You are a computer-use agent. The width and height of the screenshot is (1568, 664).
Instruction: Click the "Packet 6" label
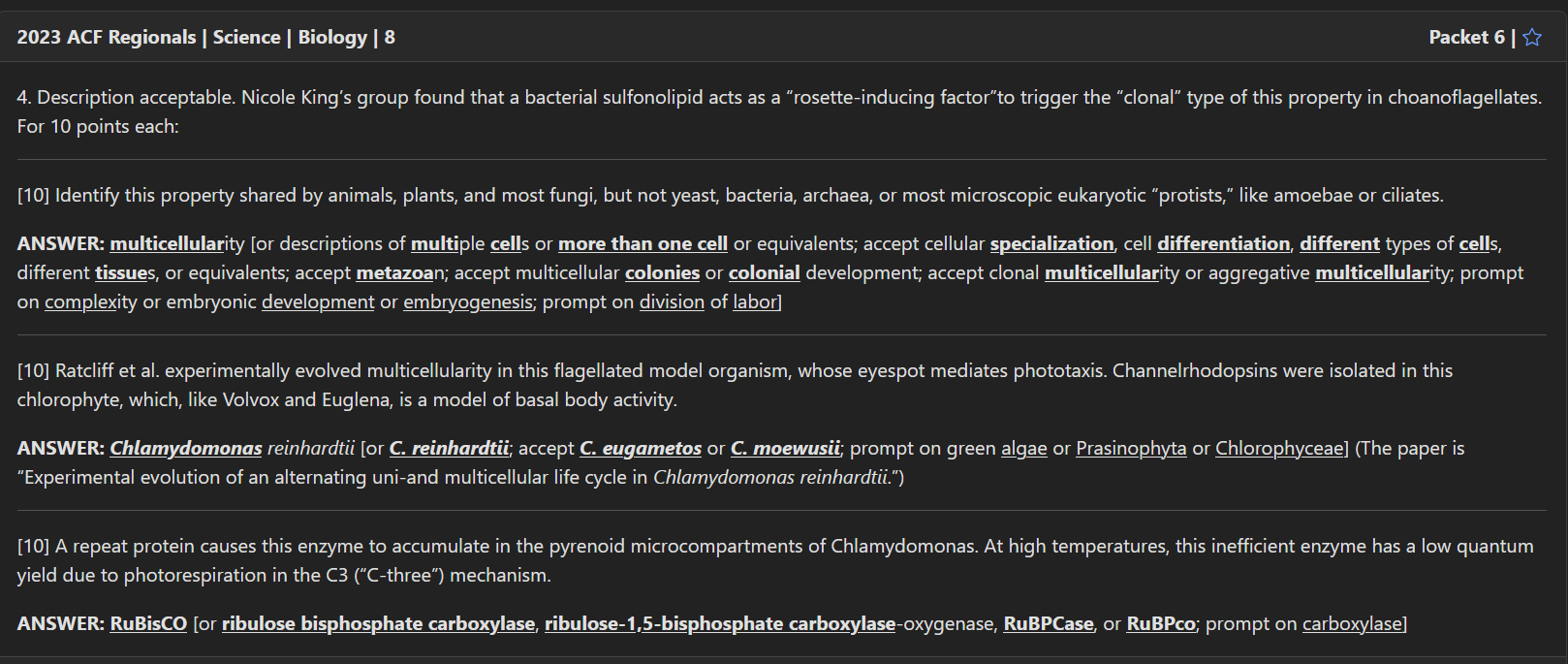pyautogui.click(x=1466, y=38)
